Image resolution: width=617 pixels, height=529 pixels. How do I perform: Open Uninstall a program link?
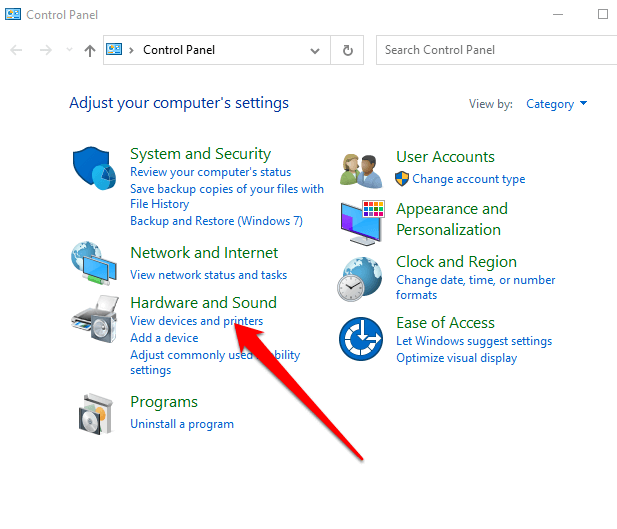pyautogui.click(x=181, y=424)
